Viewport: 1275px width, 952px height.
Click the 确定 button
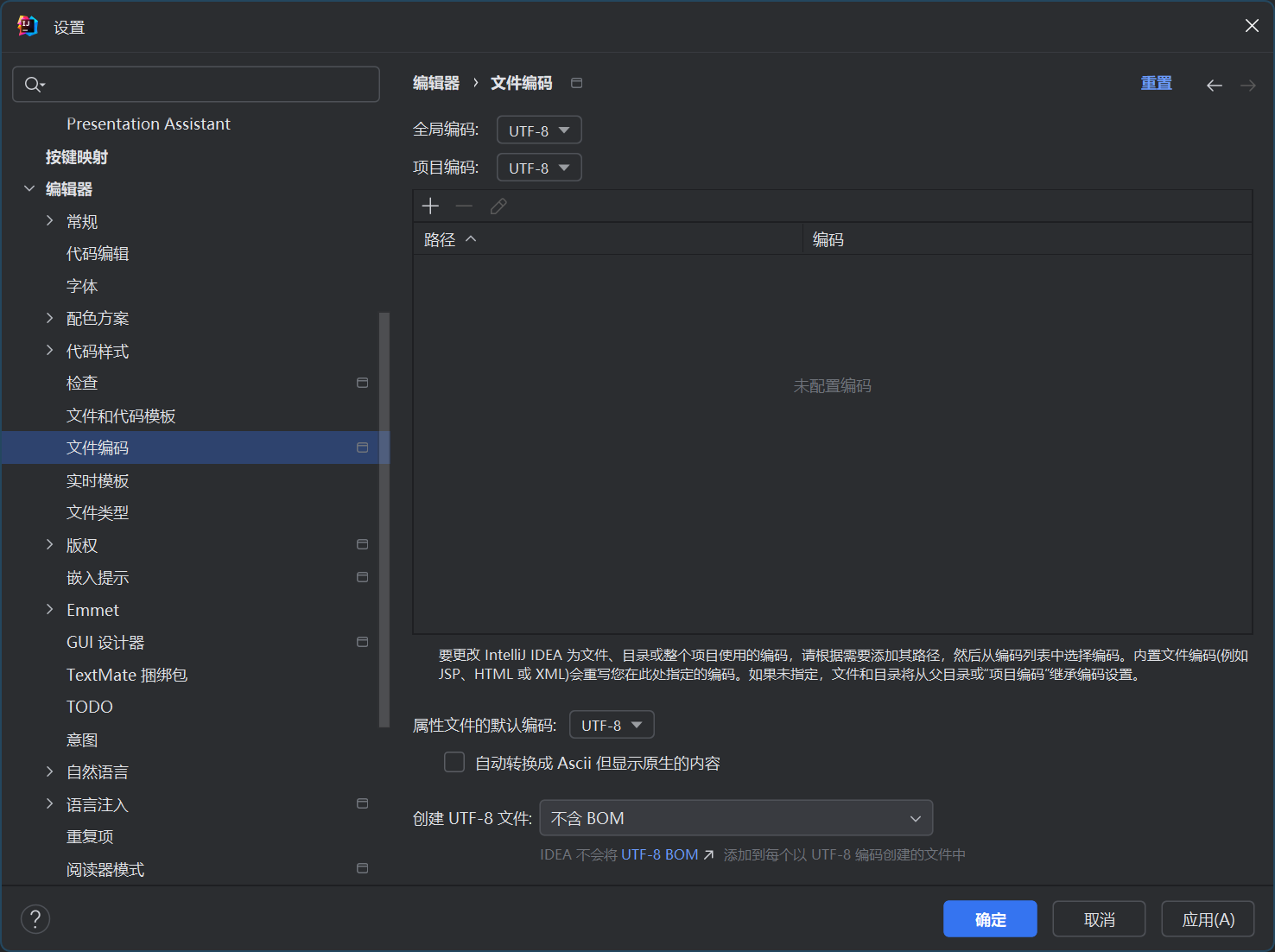pyautogui.click(x=989, y=919)
